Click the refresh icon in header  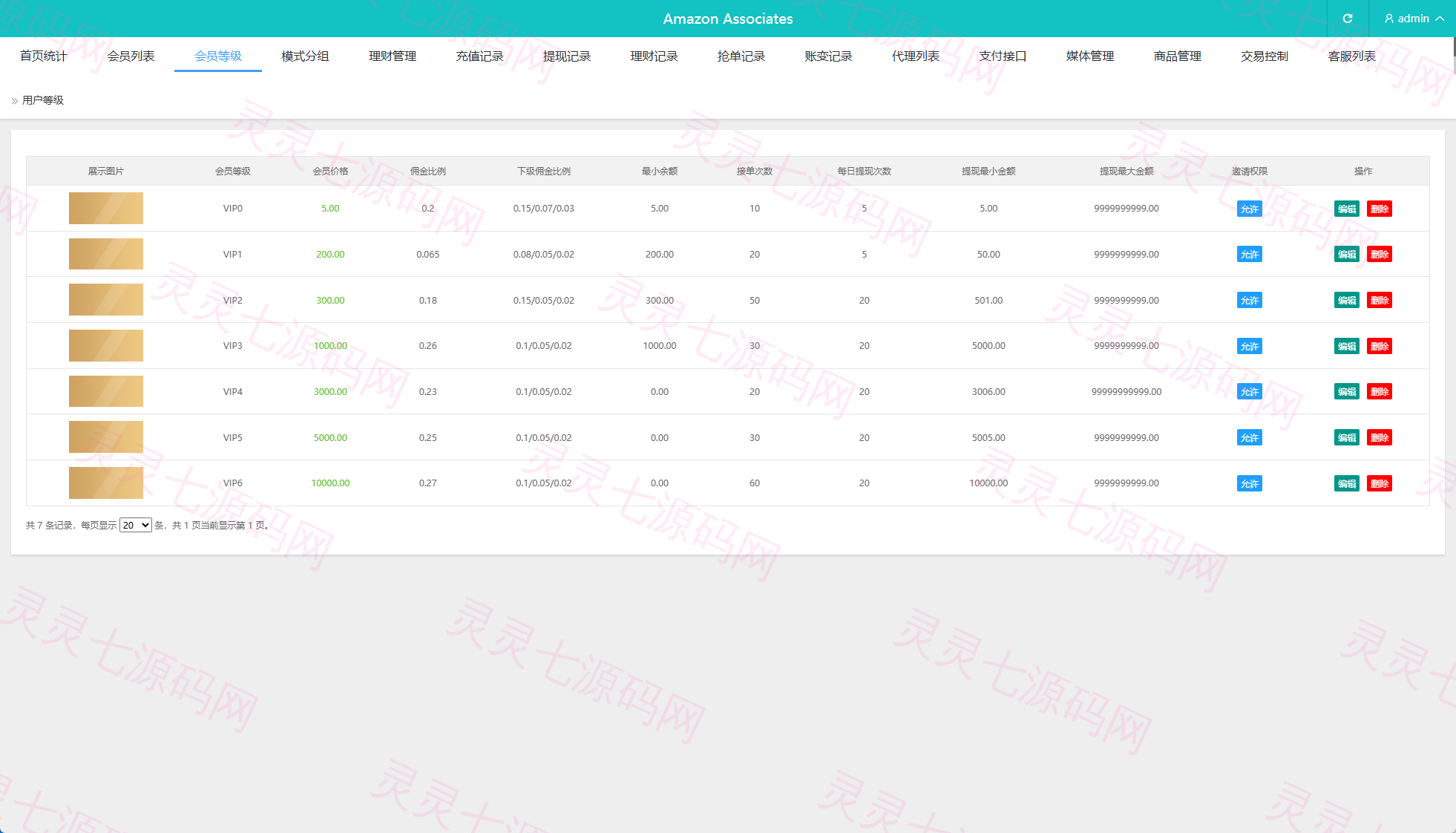(x=1348, y=19)
